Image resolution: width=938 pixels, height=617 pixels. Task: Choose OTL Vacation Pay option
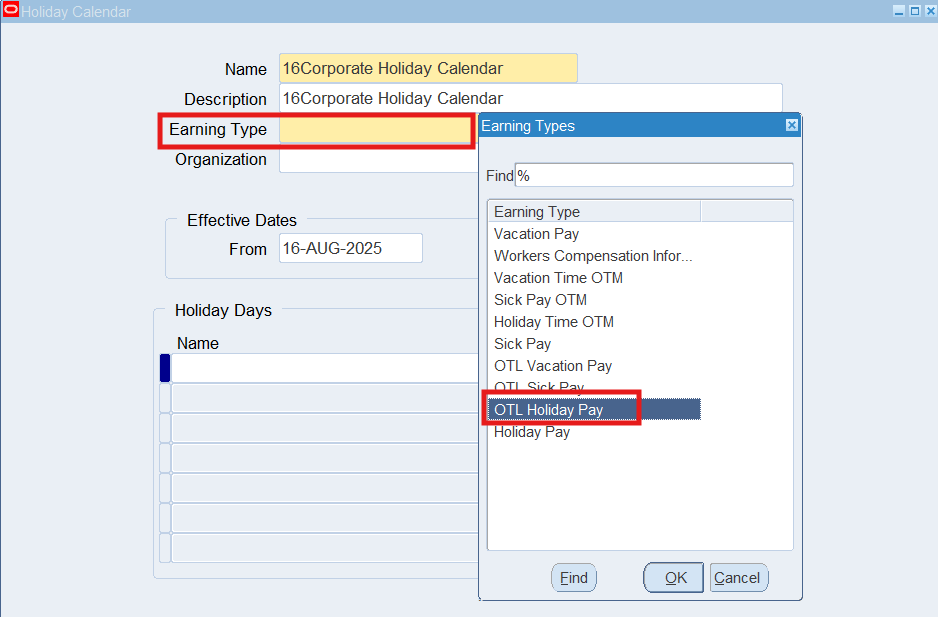[553, 366]
